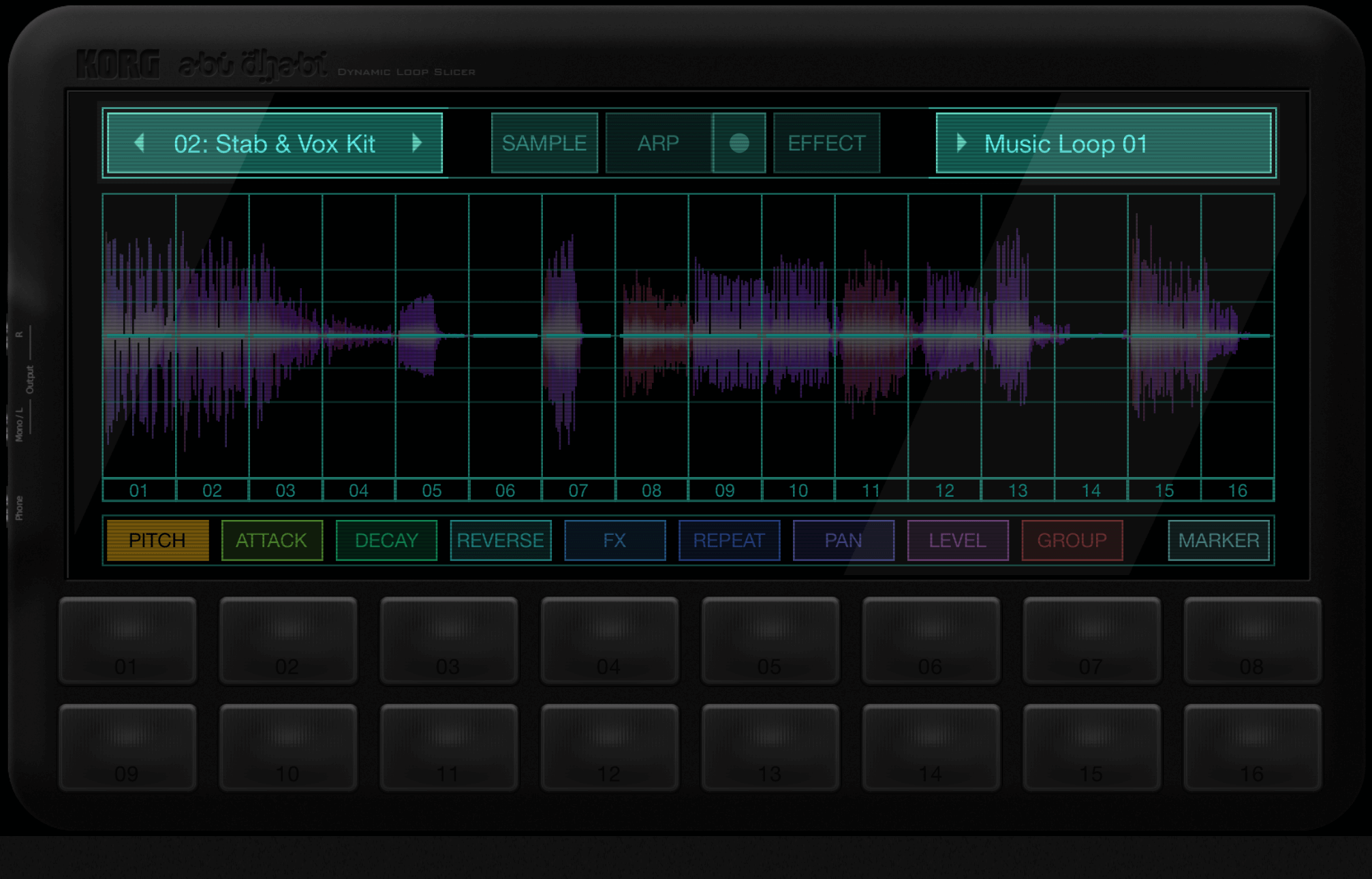Viewport: 1372px width, 879px height.
Task: Enable the ARP mode
Action: pos(658,143)
